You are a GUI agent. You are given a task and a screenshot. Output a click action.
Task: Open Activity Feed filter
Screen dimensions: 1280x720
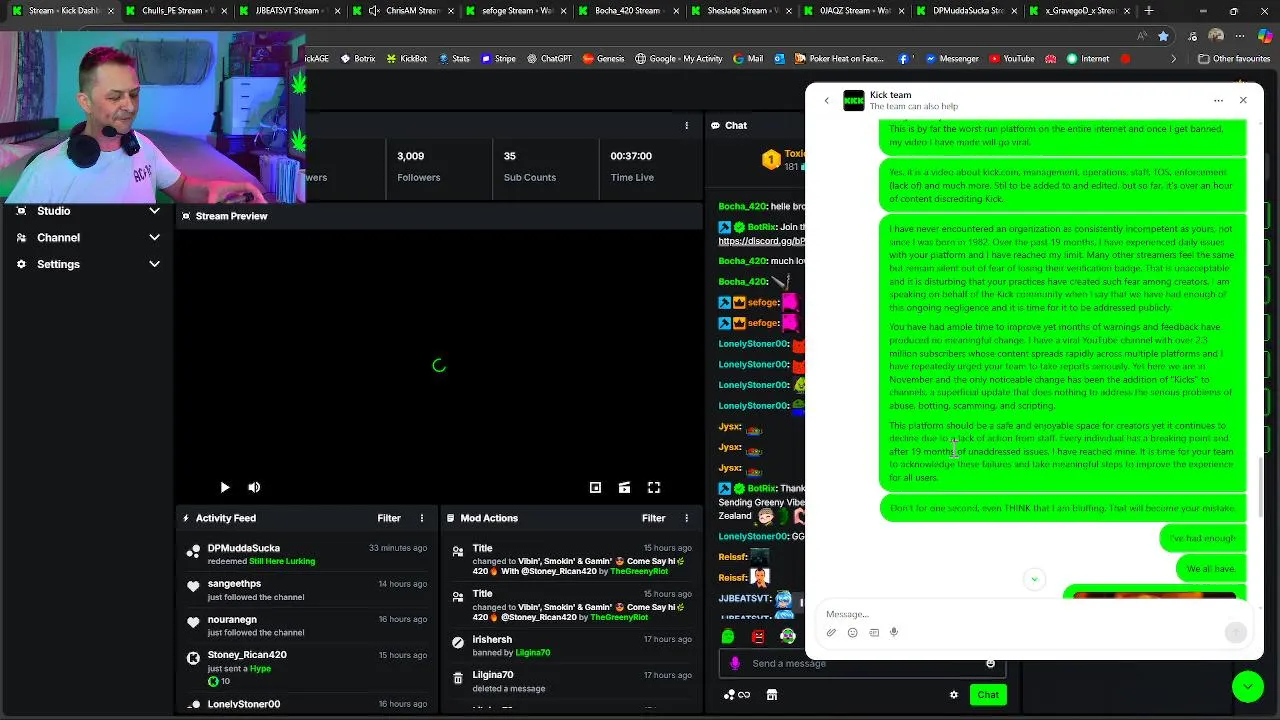pos(389,518)
